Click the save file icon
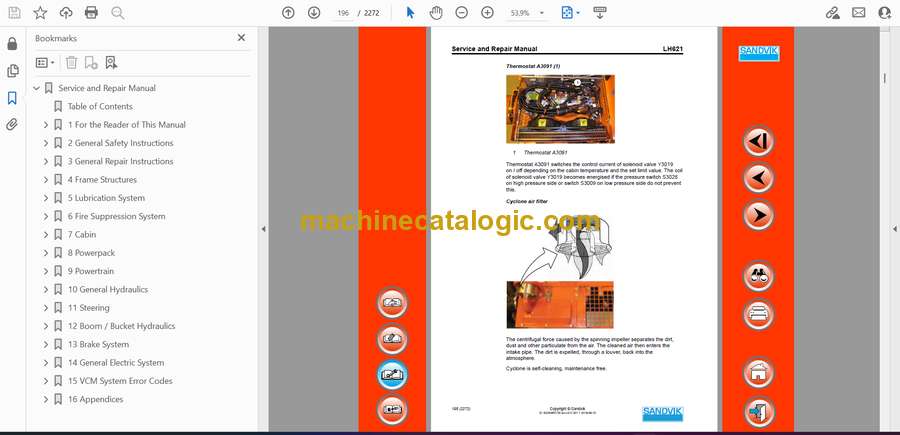 (14, 13)
